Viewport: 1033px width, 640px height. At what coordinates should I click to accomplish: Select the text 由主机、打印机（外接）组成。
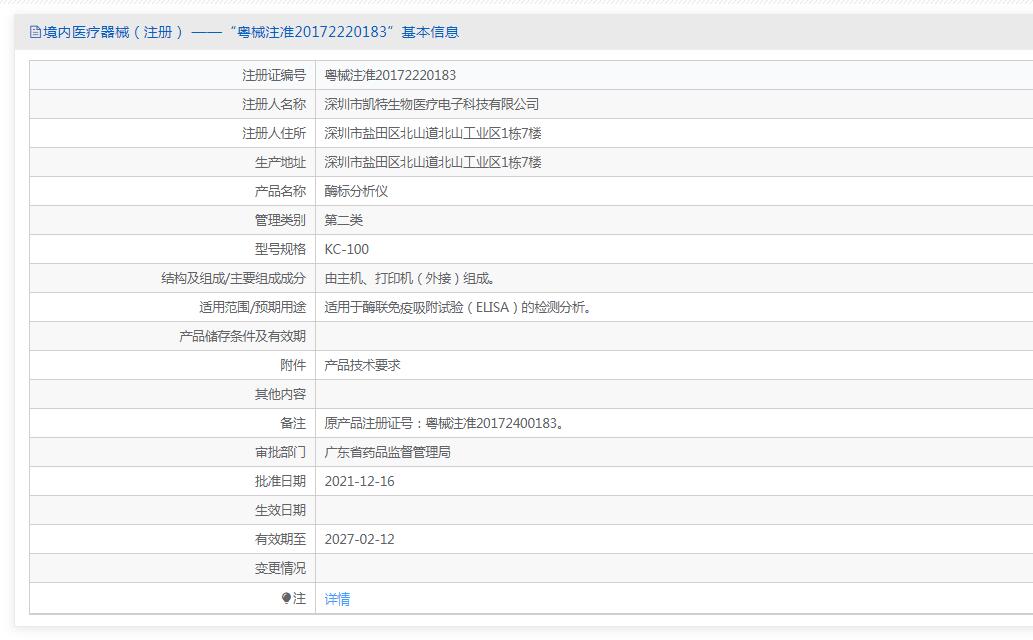pyautogui.click(x=409, y=278)
